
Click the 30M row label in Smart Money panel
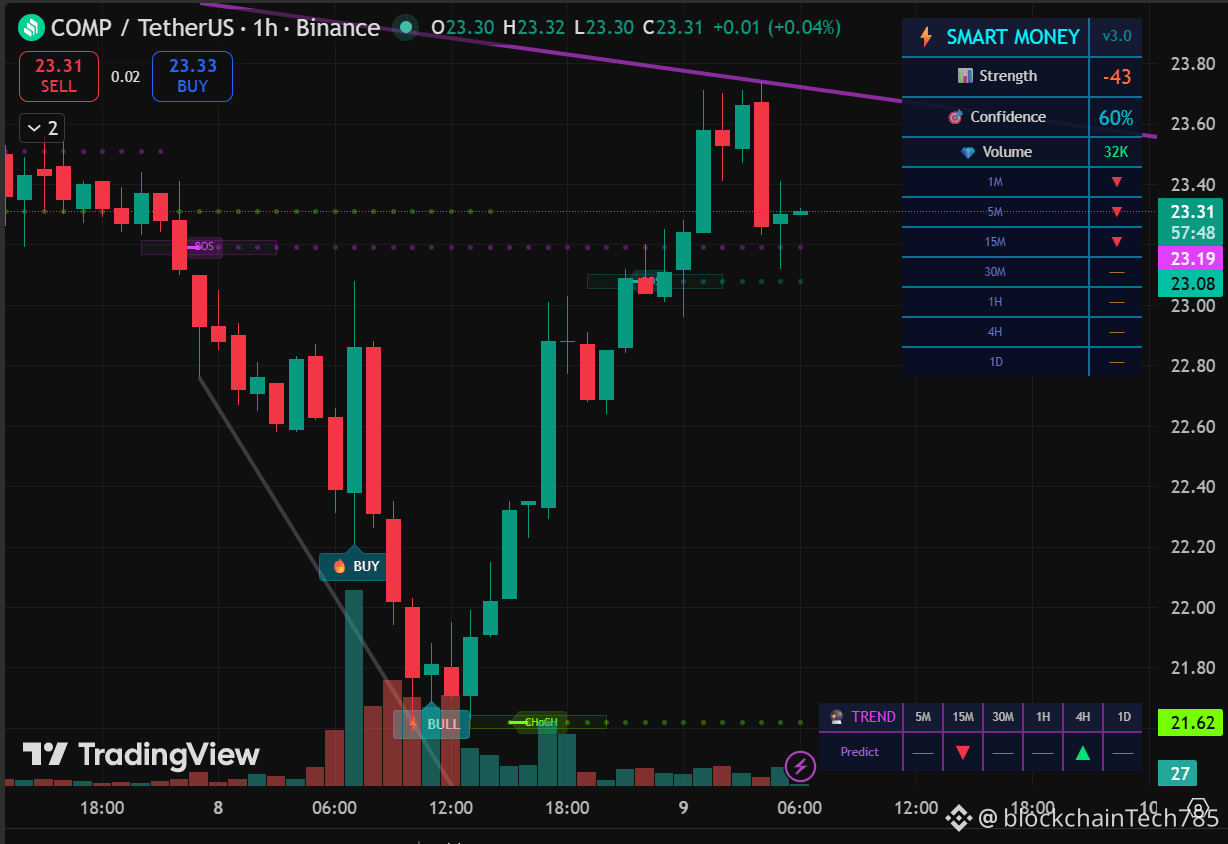coord(995,272)
